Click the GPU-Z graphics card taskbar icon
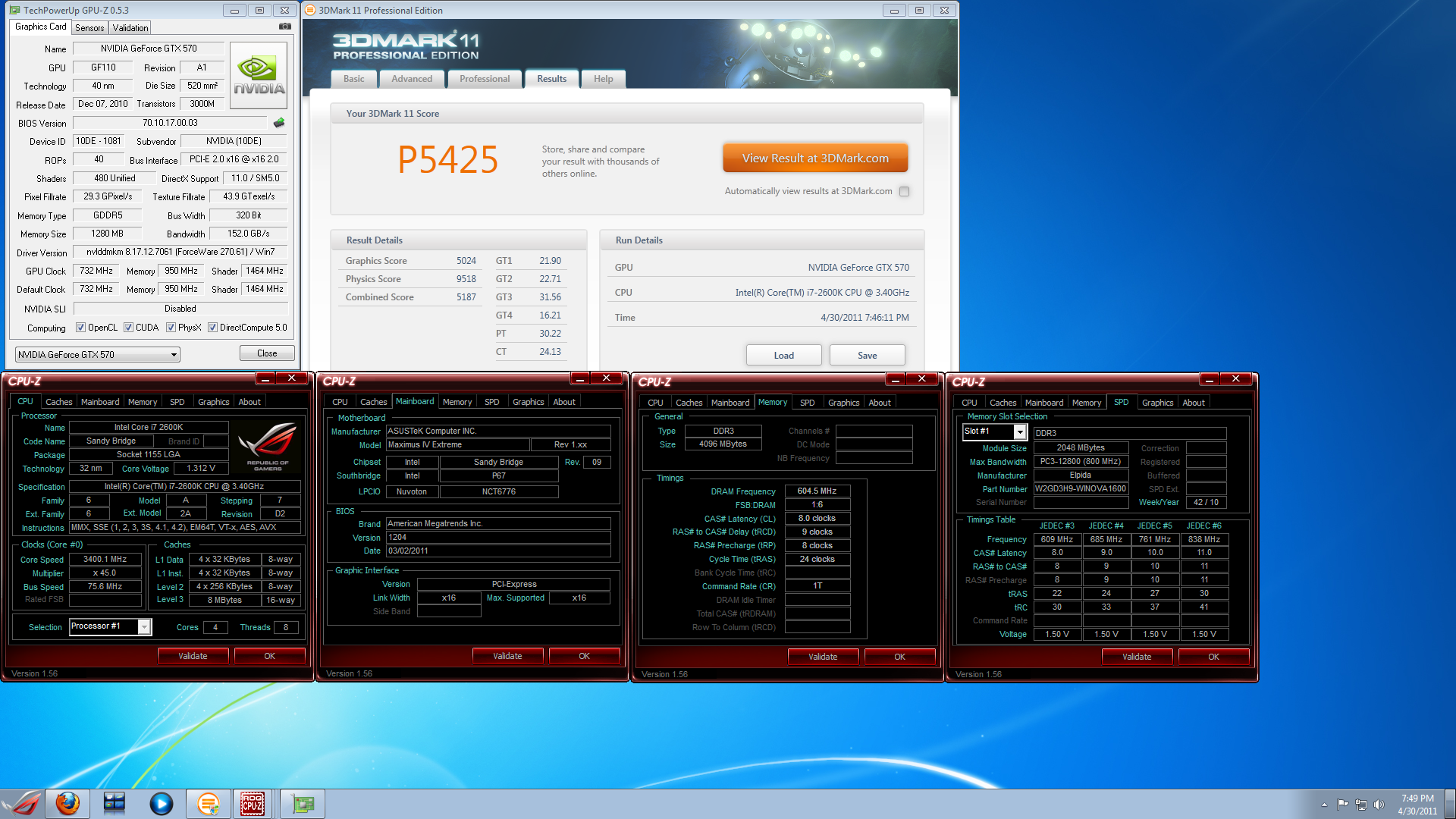Viewport: 1456px width, 819px height. 303,803
